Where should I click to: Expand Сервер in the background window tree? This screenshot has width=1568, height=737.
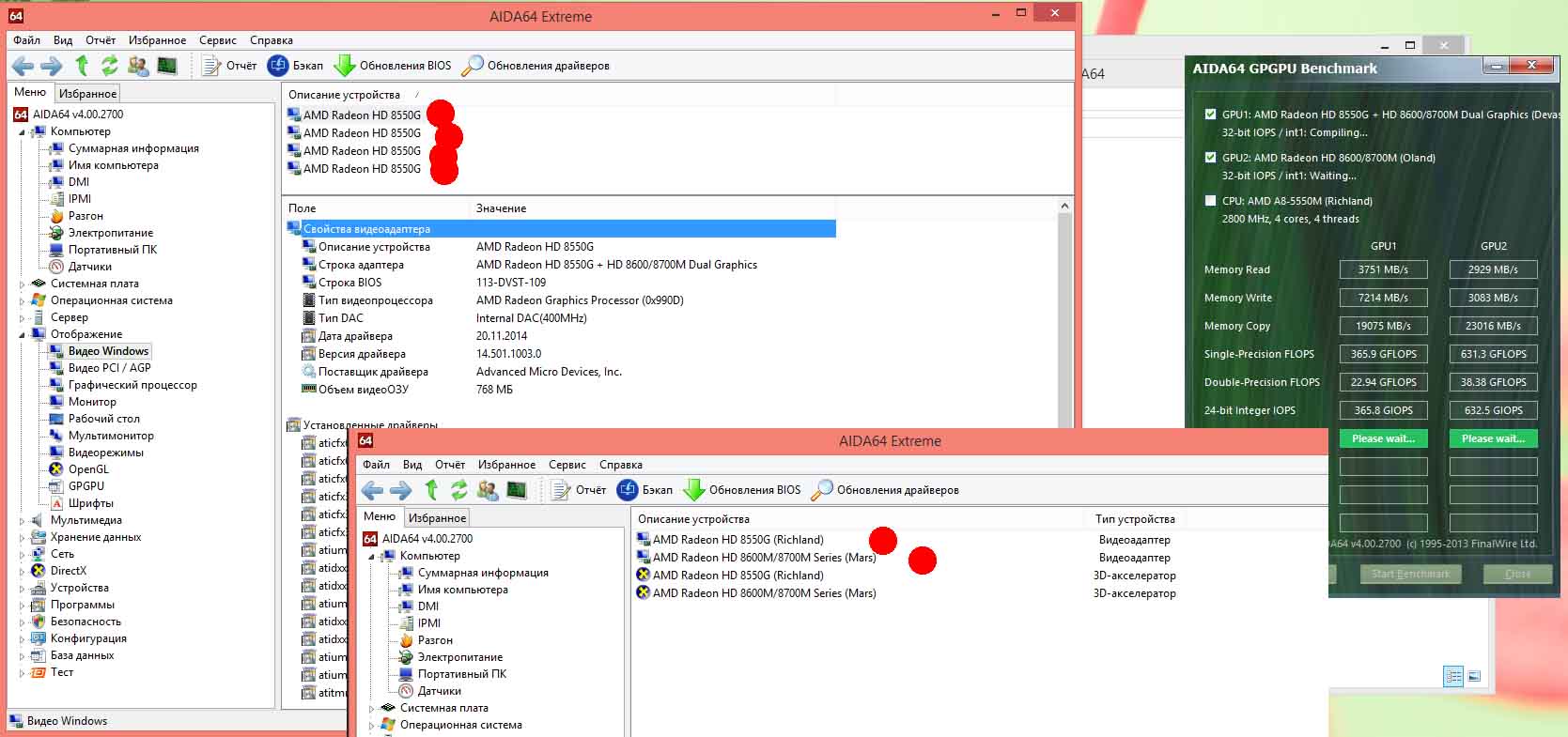point(22,317)
